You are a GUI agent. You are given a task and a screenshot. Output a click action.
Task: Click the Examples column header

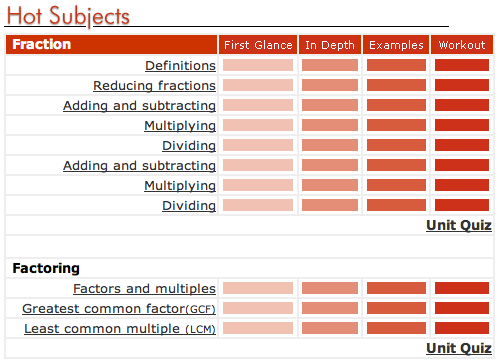[x=396, y=45]
